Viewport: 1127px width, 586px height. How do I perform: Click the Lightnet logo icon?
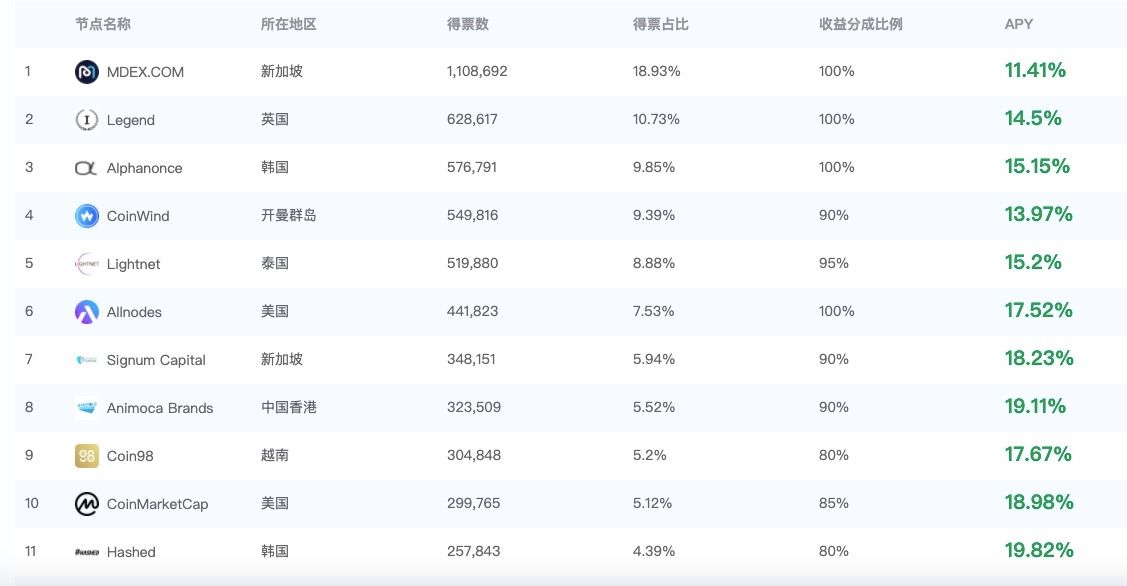click(87, 264)
